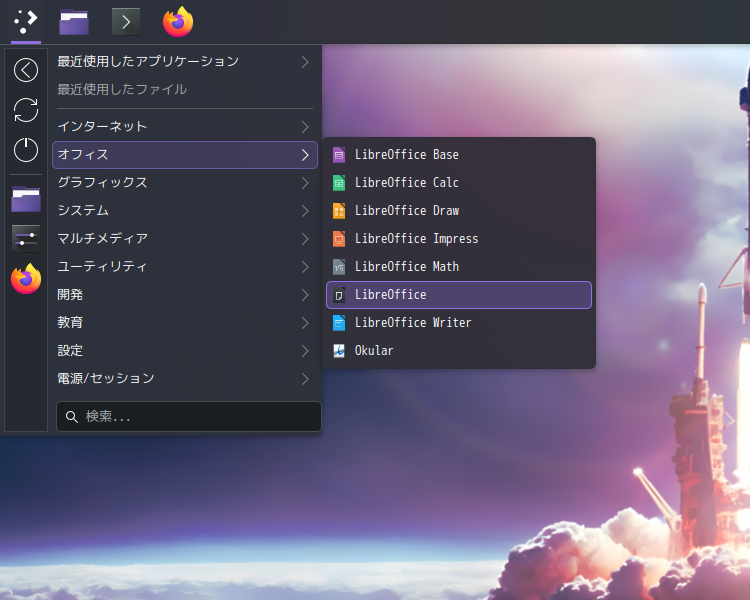Open the ユーティリティ category
This screenshot has height=600, width=750.
(185, 267)
